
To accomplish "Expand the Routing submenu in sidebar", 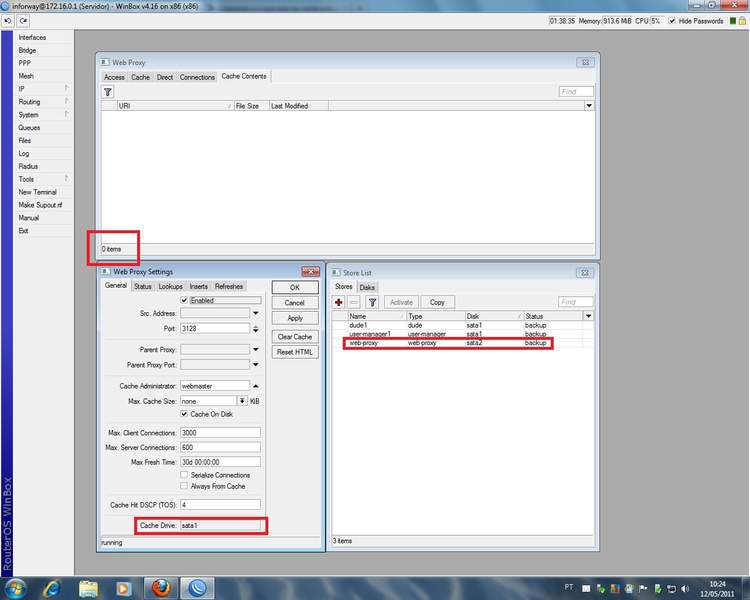I will 66,101.
